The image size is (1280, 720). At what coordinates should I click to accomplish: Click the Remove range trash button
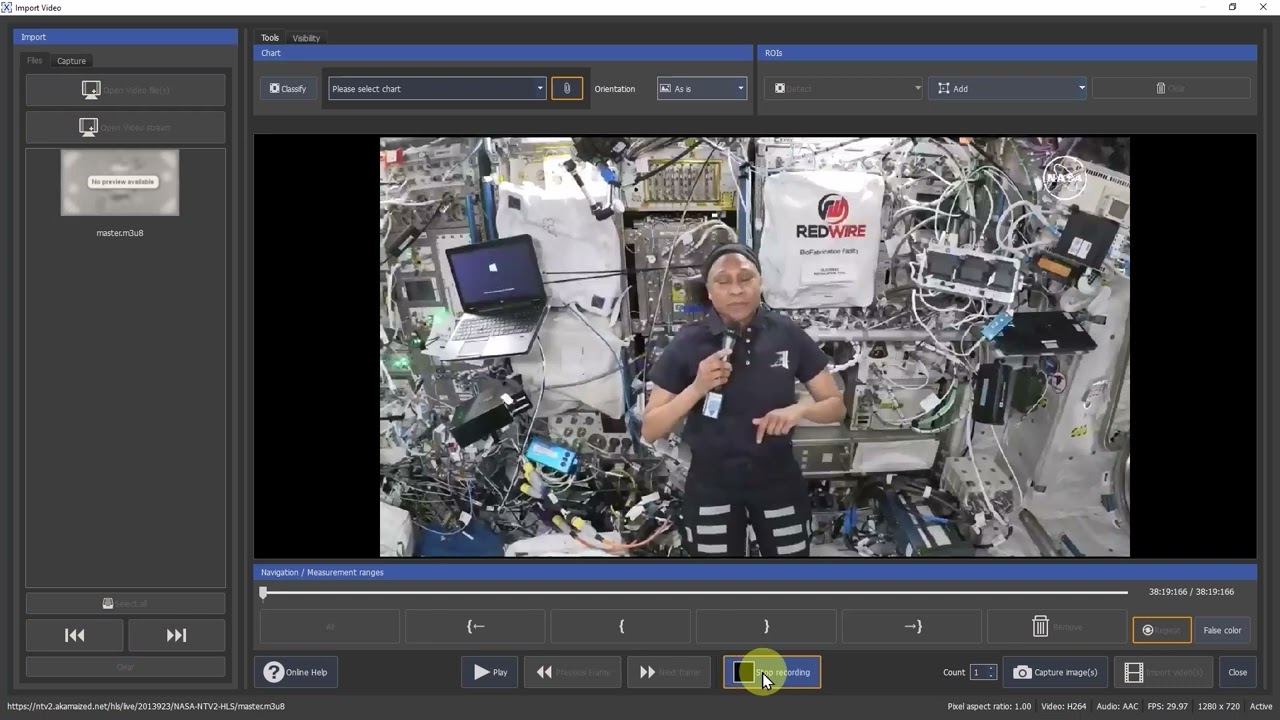1057,627
